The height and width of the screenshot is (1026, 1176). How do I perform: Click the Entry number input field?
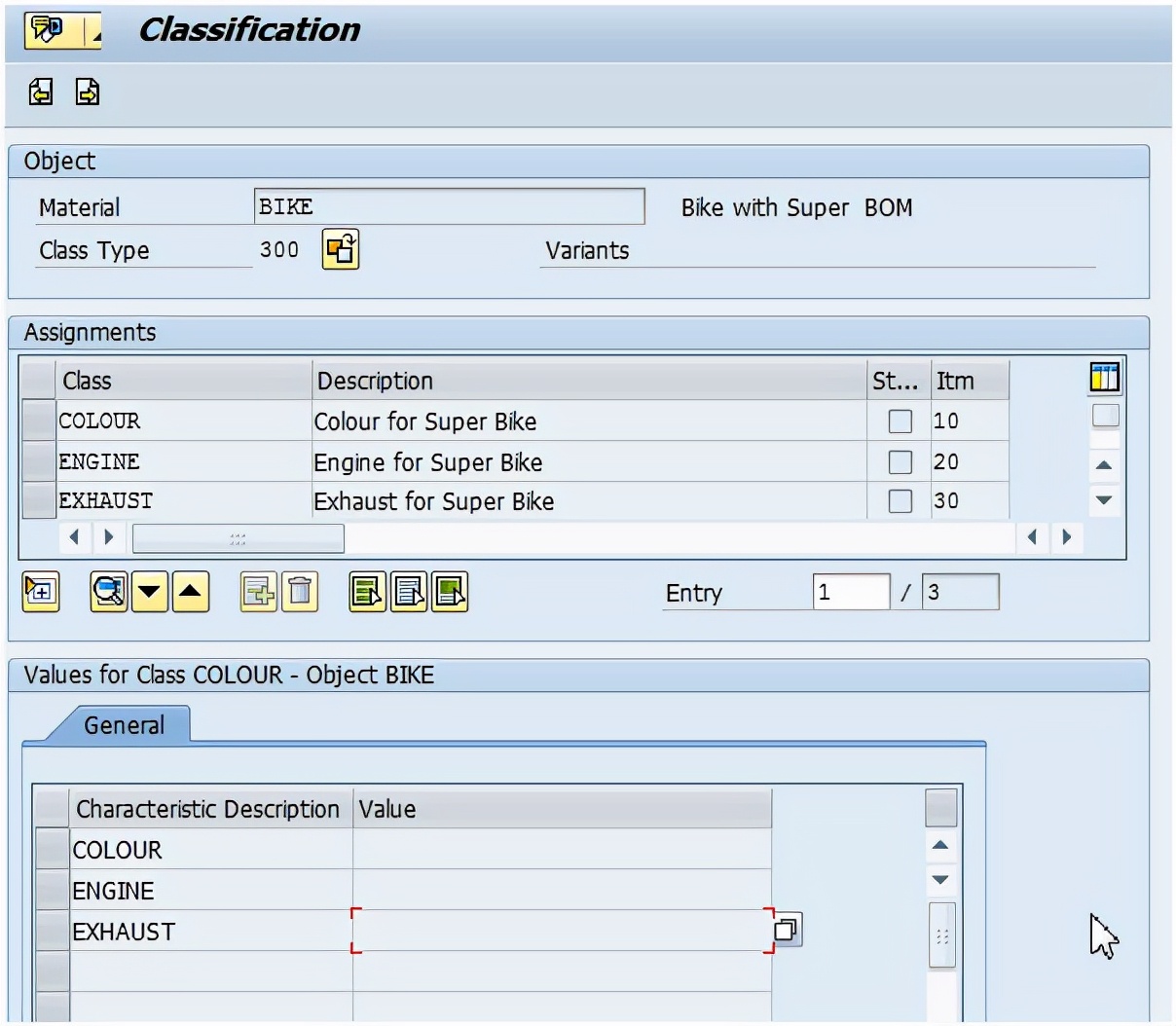coord(851,592)
